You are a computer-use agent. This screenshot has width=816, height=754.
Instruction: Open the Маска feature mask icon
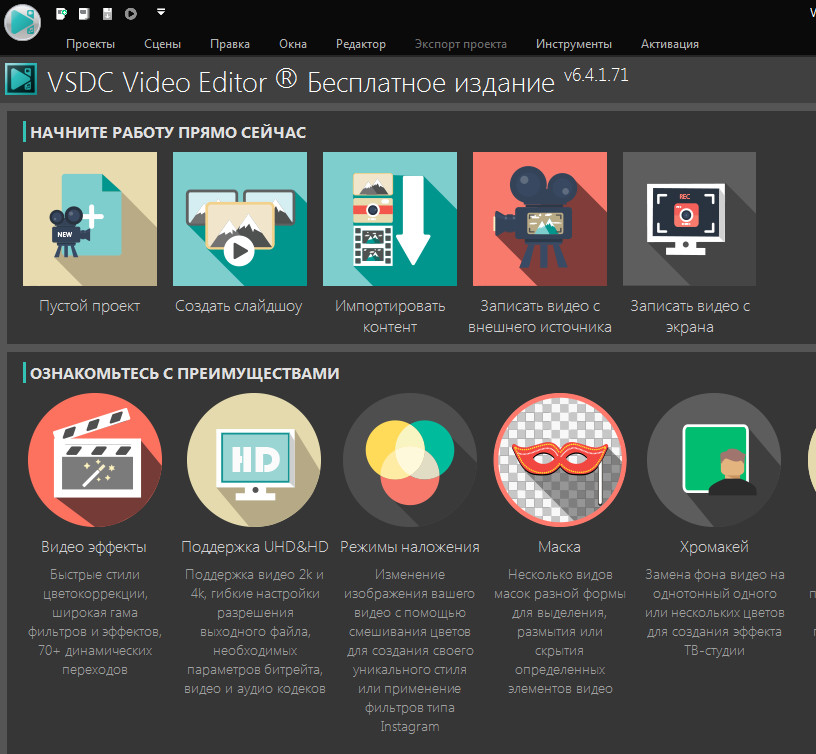tap(560, 460)
